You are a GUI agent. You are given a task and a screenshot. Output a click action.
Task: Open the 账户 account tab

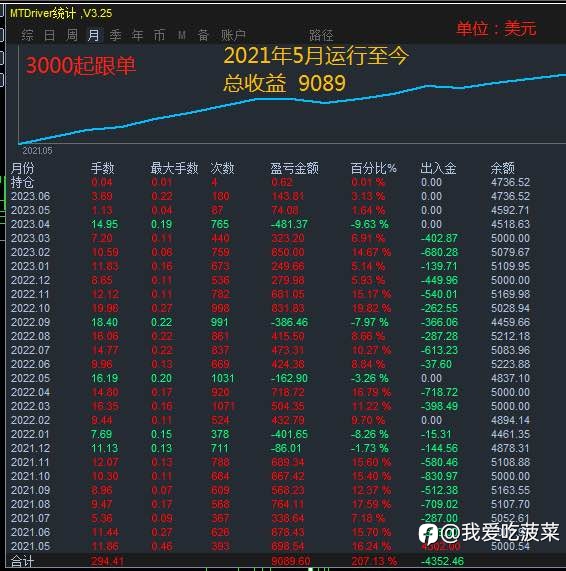(x=233, y=35)
